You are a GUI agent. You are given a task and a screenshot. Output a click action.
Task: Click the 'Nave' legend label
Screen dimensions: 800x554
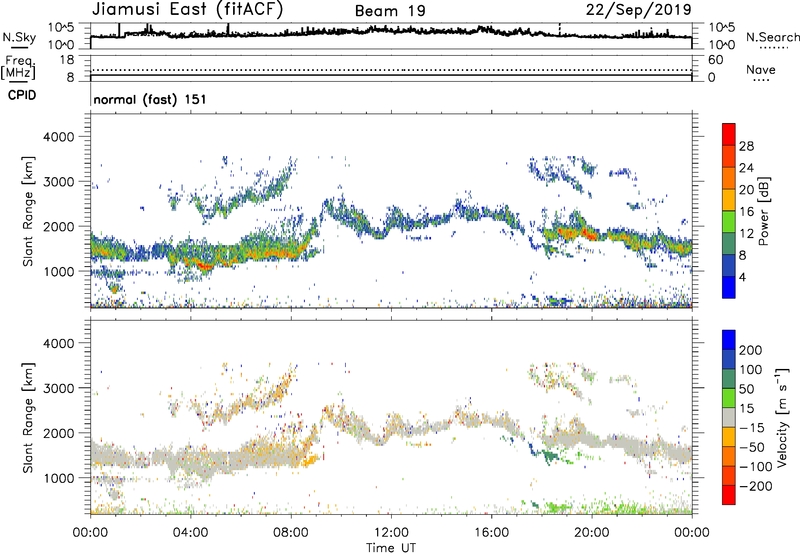coord(761,69)
